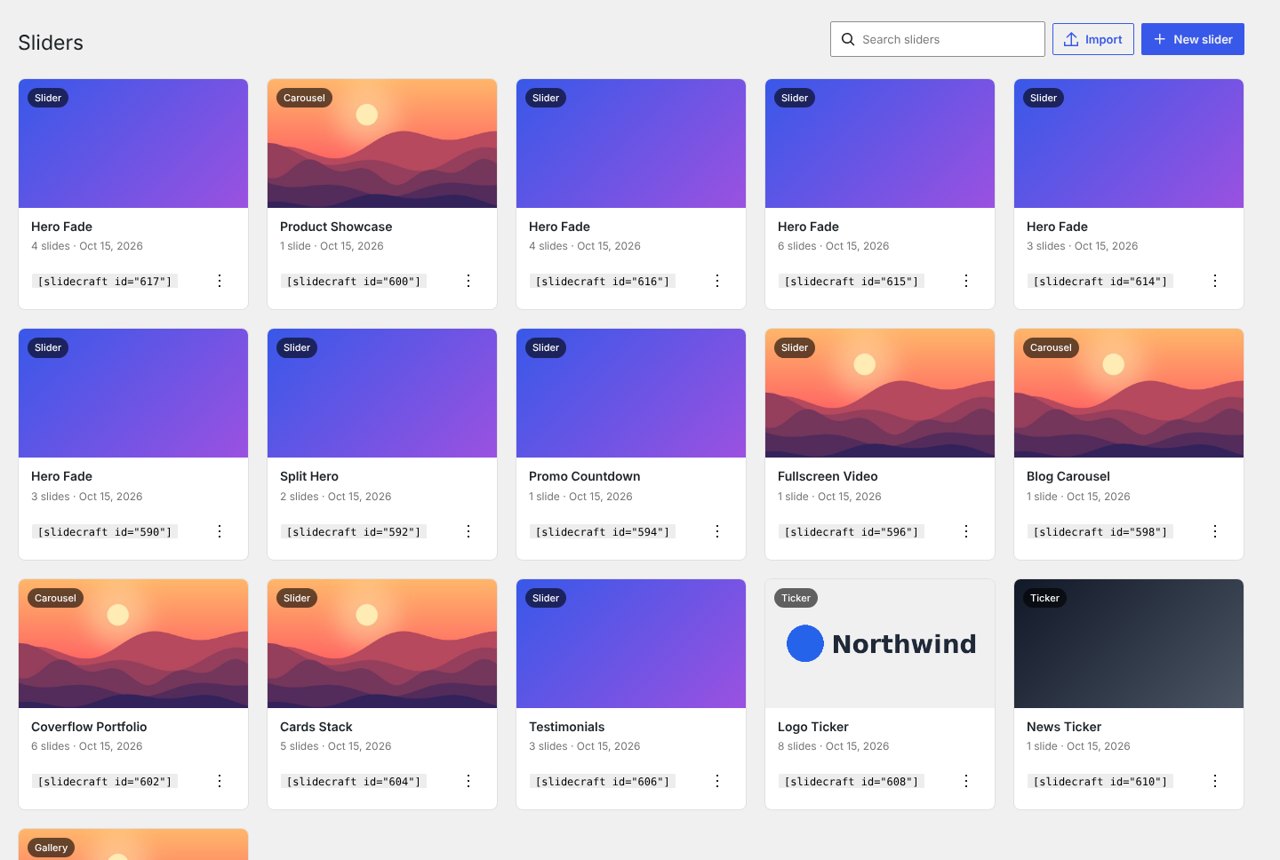The width and height of the screenshot is (1280, 860).
Task: Open the Logo Ticker Northwind thumbnail
Action: (x=880, y=643)
